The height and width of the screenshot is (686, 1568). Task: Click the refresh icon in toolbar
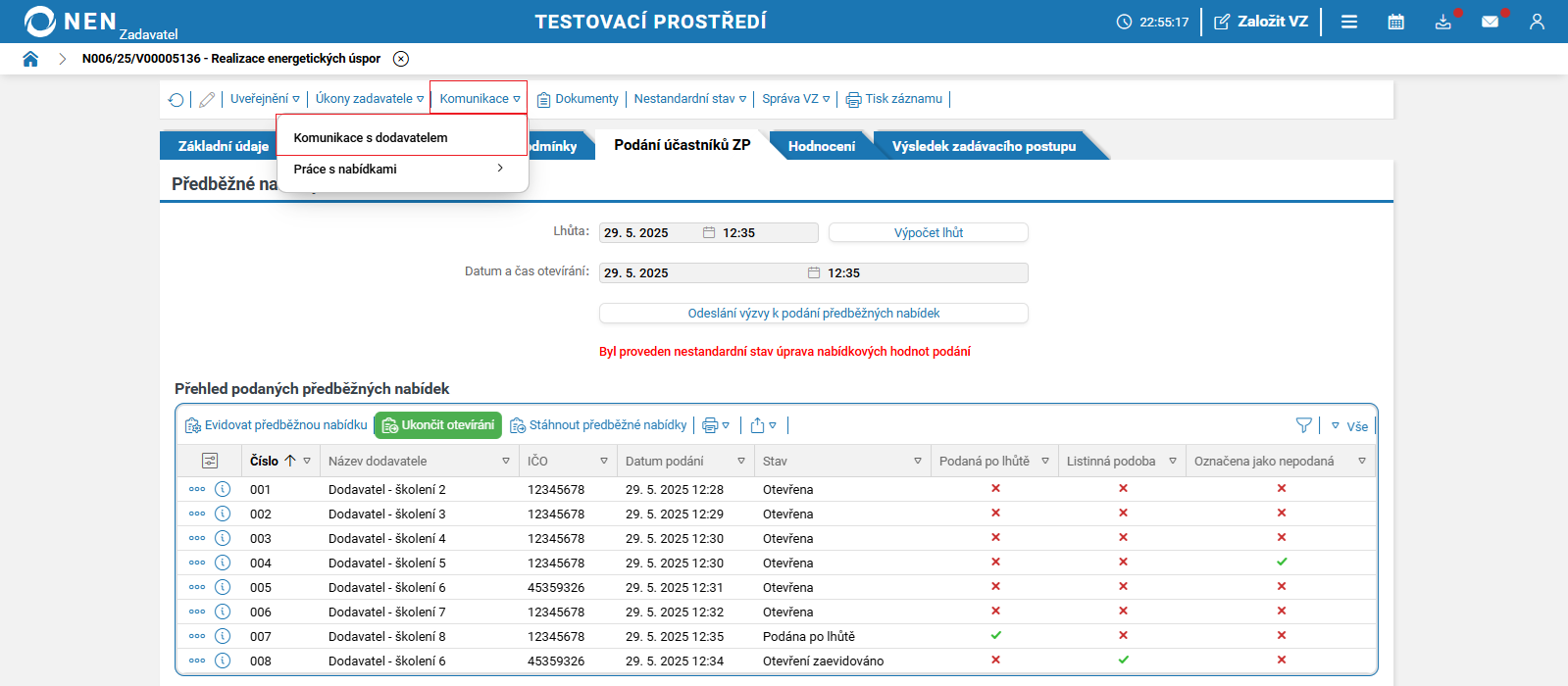[177, 99]
